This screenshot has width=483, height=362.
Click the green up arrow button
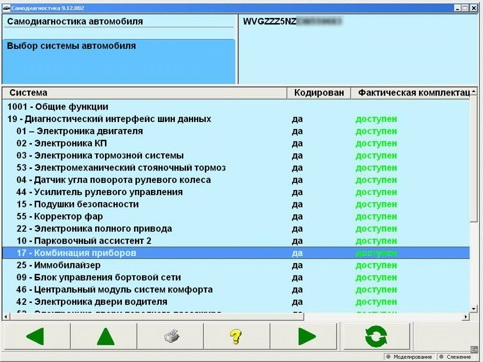pos(105,336)
